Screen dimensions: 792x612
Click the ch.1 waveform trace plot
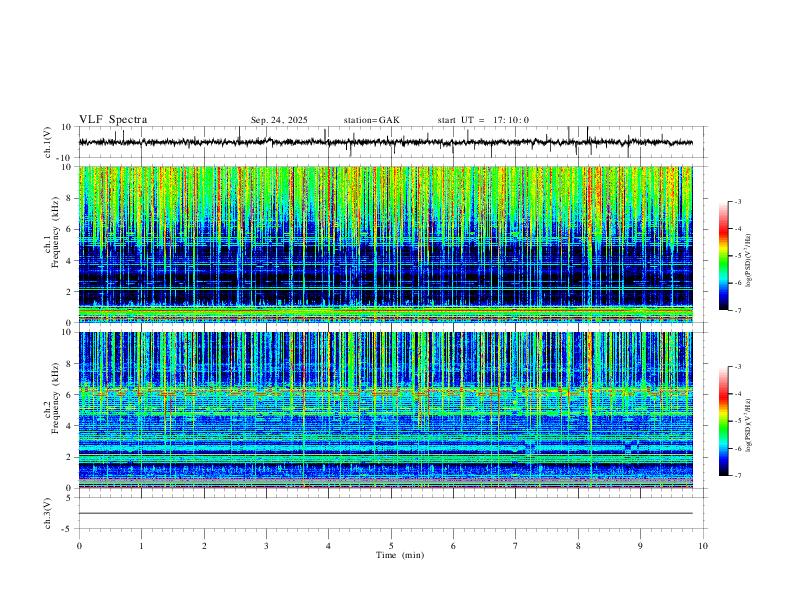point(385,142)
